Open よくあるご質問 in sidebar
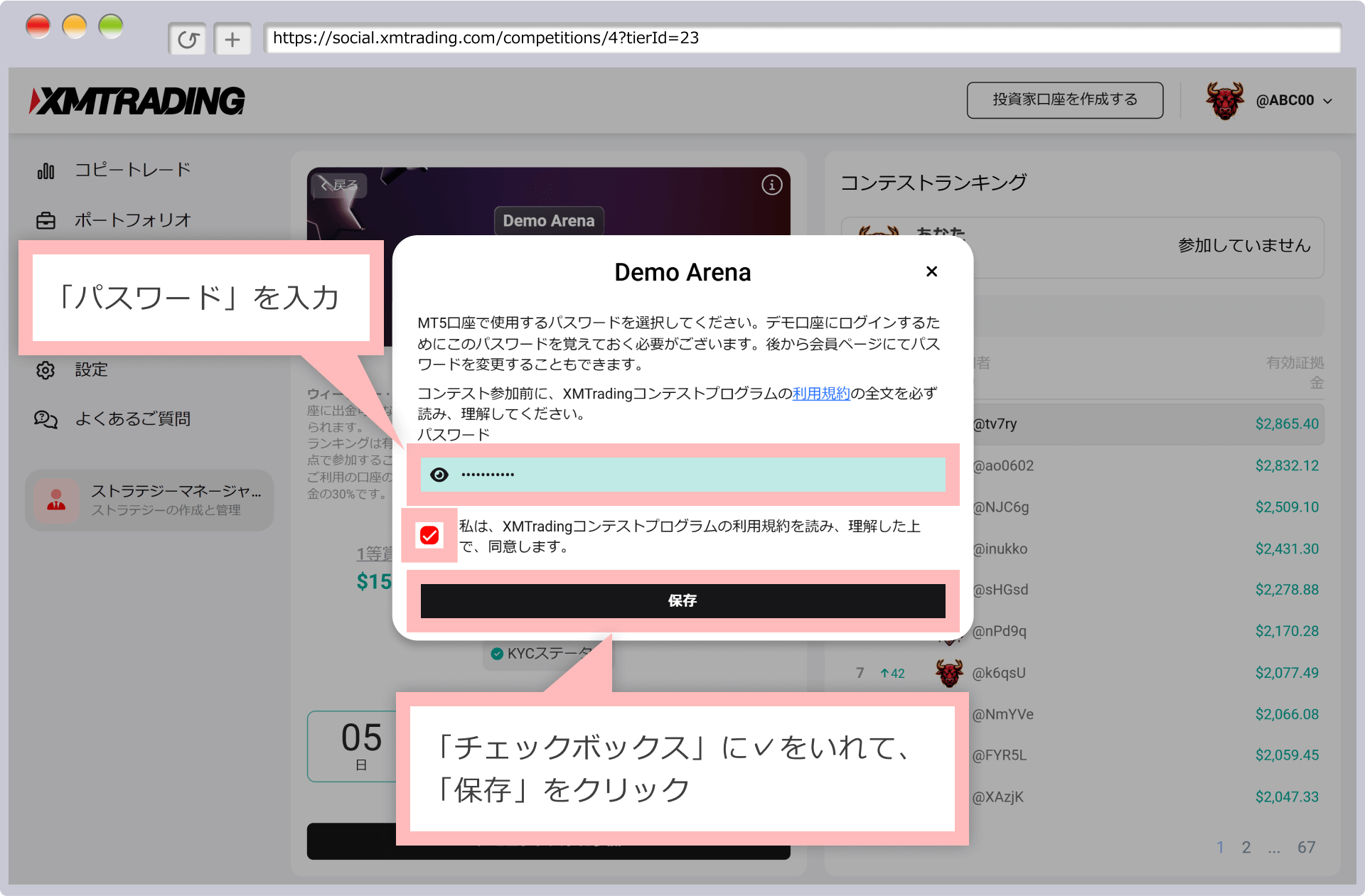This screenshot has width=1365, height=896. [x=133, y=419]
